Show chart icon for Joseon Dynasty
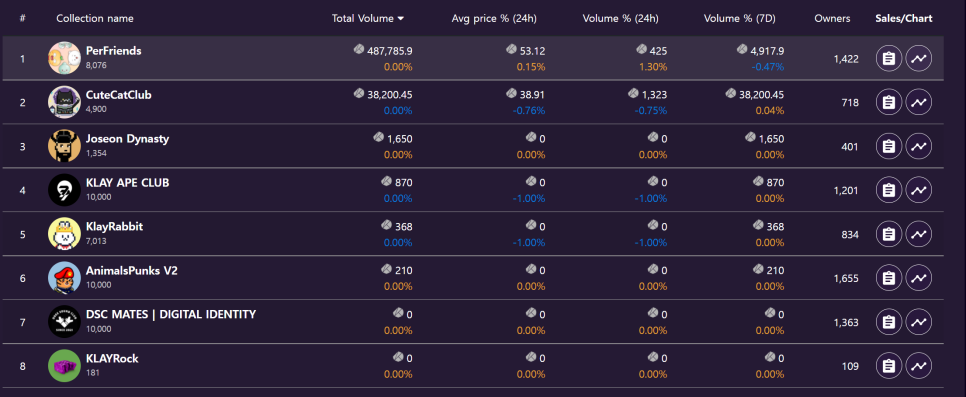966x397 pixels. (x=919, y=146)
